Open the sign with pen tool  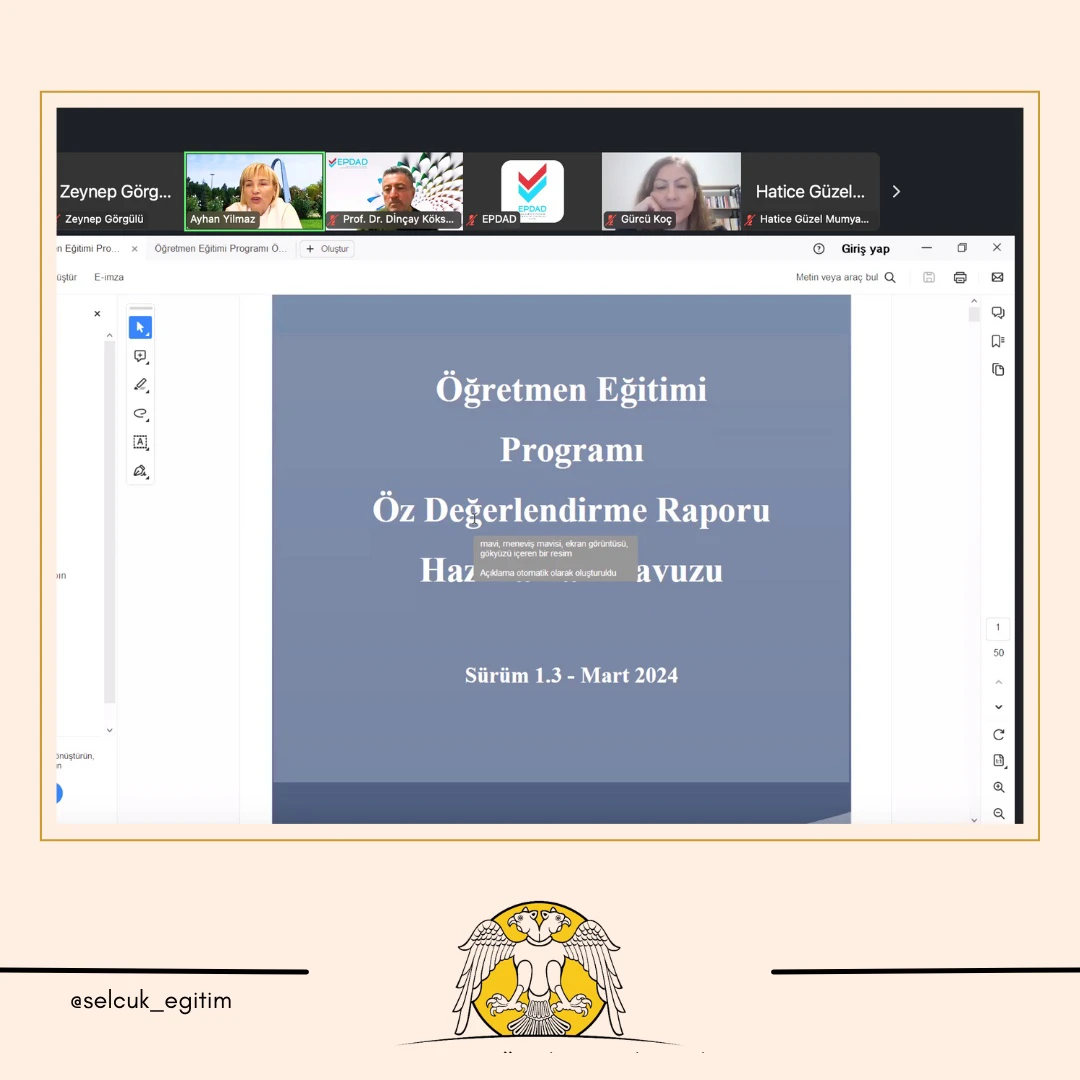[x=140, y=471]
